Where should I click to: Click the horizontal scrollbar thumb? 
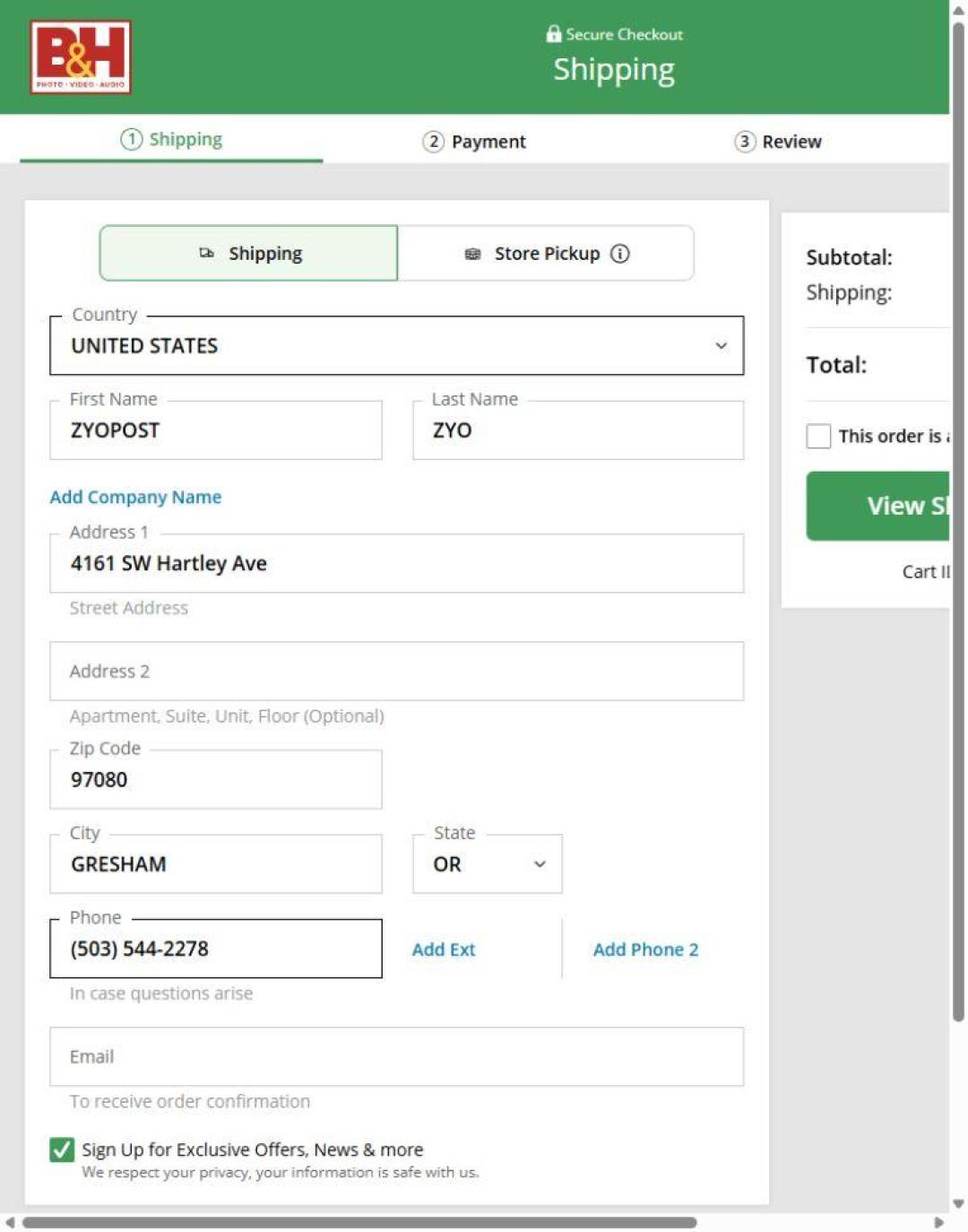pos(359,1222)
